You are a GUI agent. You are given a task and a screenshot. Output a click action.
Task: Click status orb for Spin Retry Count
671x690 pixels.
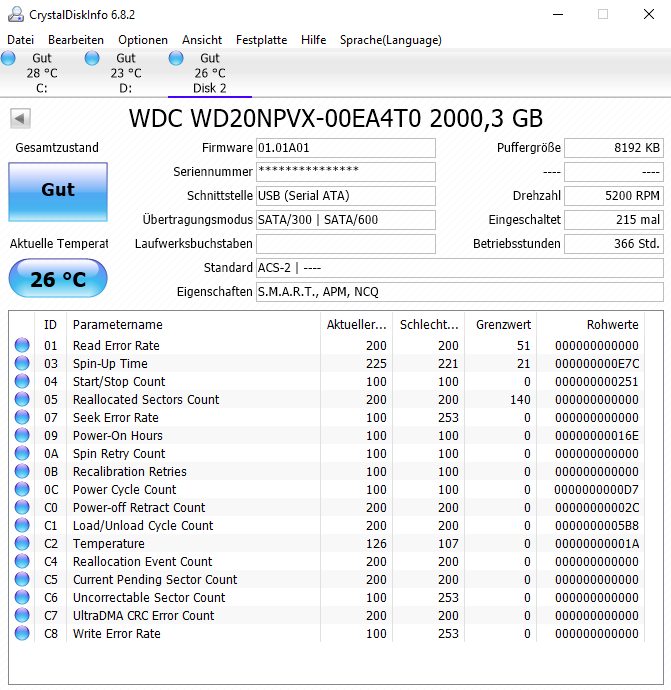[22, 454]
